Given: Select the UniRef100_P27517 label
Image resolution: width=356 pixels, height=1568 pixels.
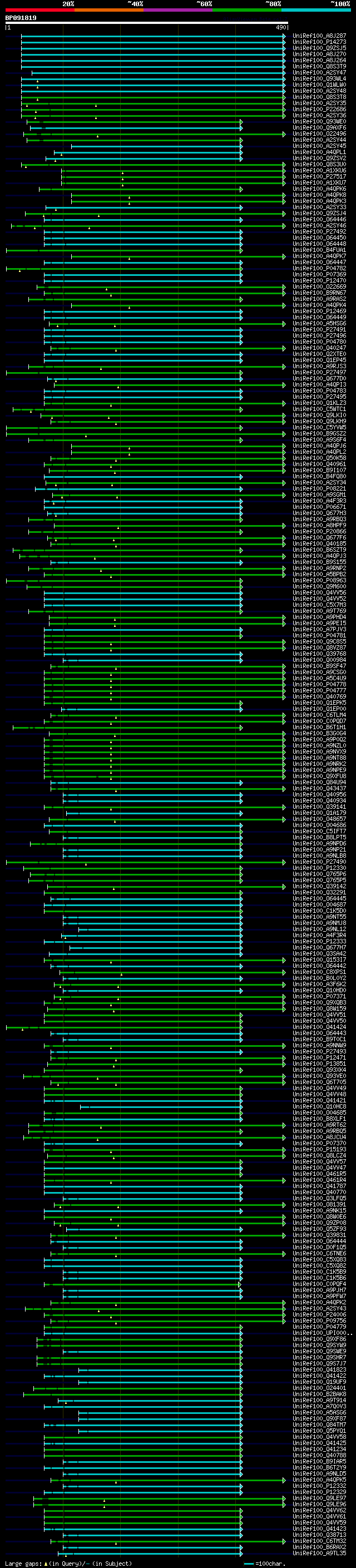Looking at the screenshot, I should (x=319, y=176).
